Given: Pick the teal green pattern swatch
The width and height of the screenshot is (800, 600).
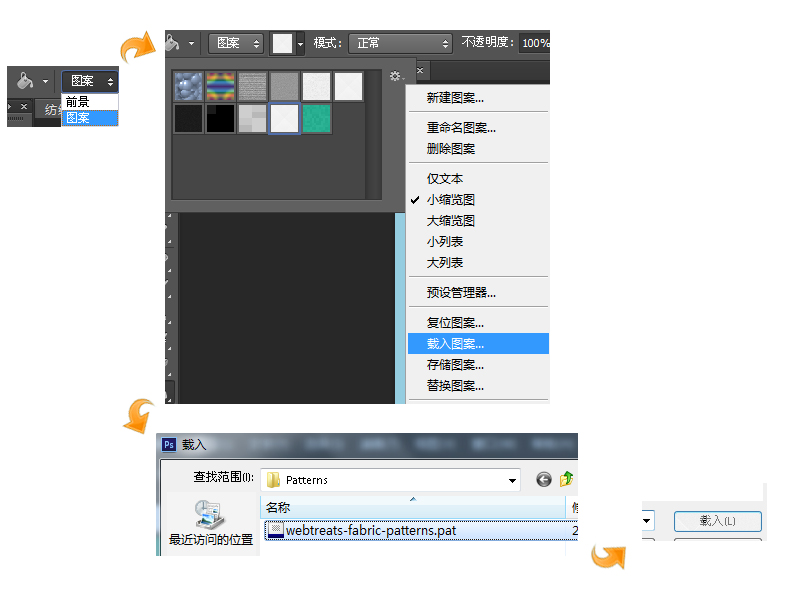Looking at the screenshot, I should [x=316, y=118].
